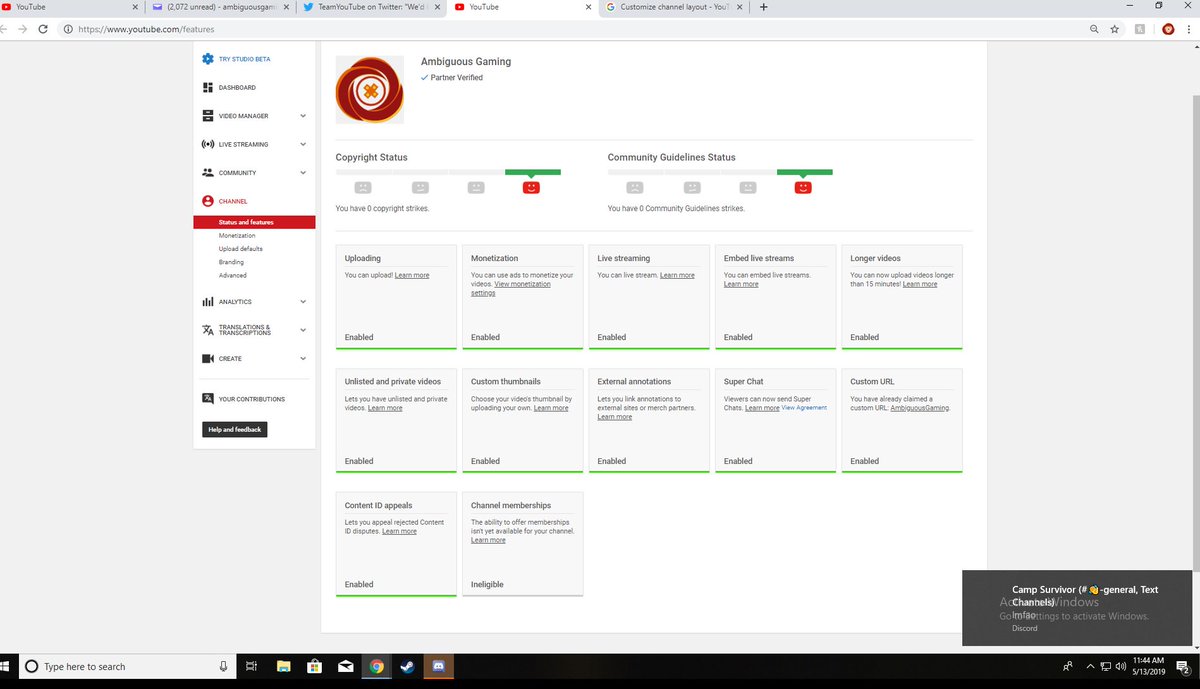Click the Type here to search box
Viewport: 1200px width, 689px height.
point(130,666)
